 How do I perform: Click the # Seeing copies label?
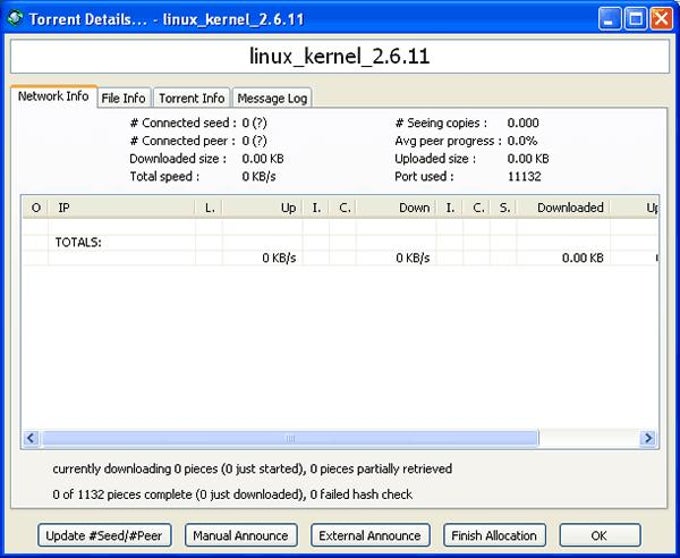click(441, 123)
